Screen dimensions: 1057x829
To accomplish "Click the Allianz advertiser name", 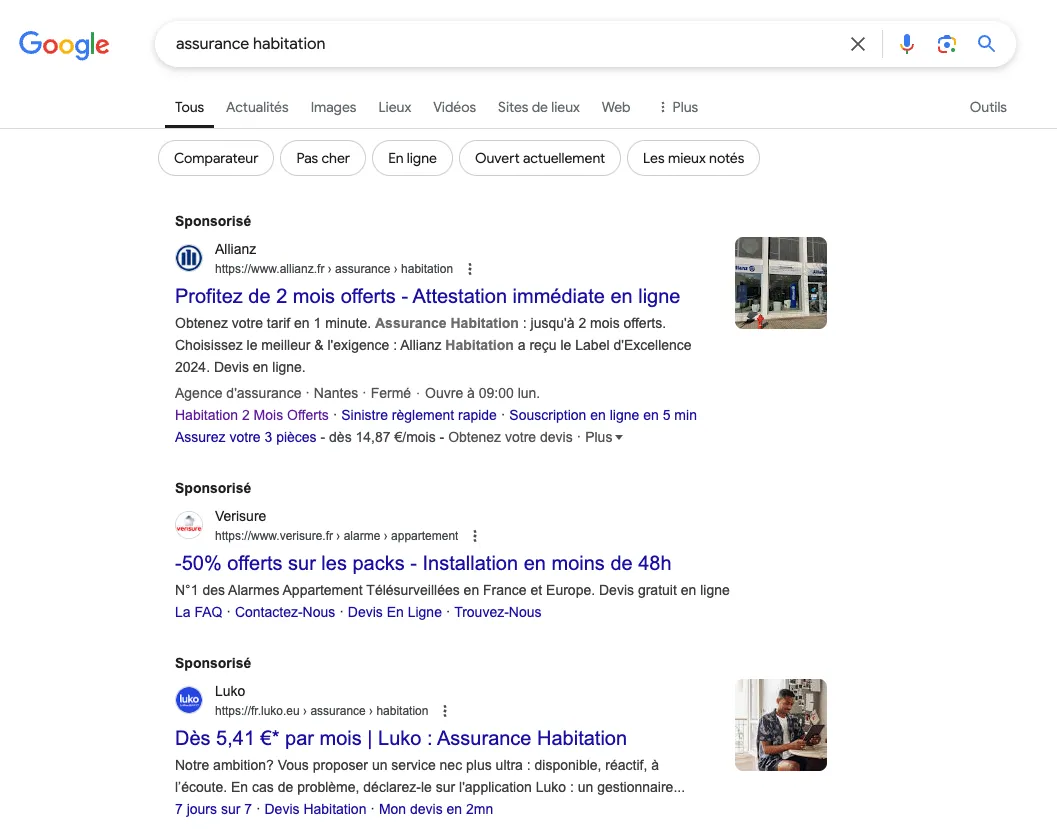I will tap(235, 249).
